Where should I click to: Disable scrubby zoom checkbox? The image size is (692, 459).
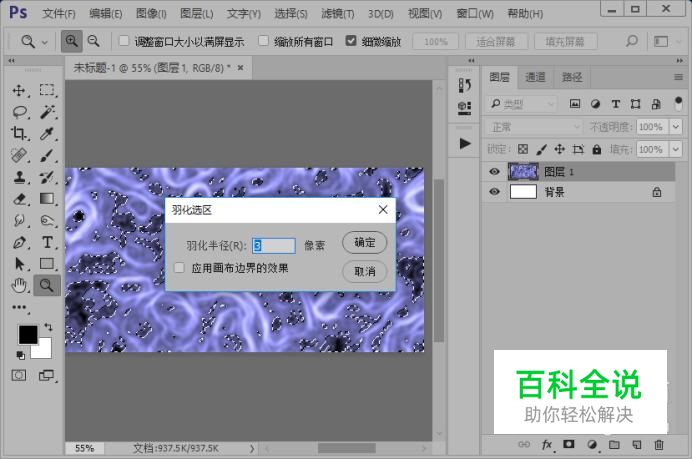coord(351,41)
